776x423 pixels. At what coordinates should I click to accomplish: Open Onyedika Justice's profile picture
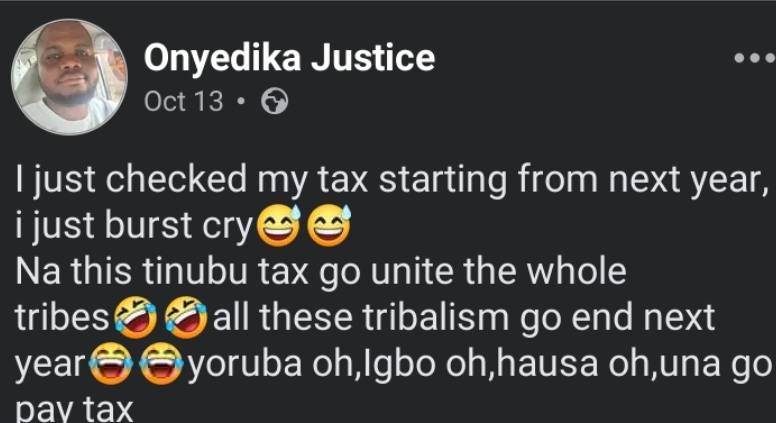coord(68,77)
